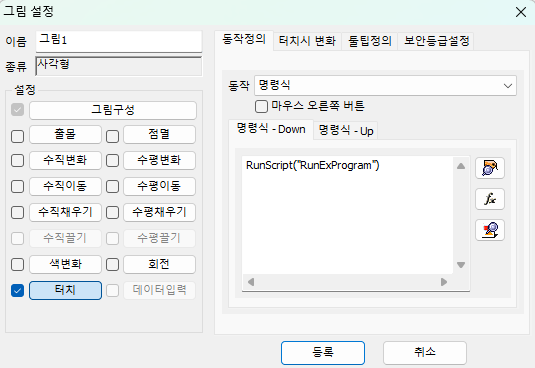Close the 그림 설정 dialog
This screenshot has width=535, height=368.
521,12
